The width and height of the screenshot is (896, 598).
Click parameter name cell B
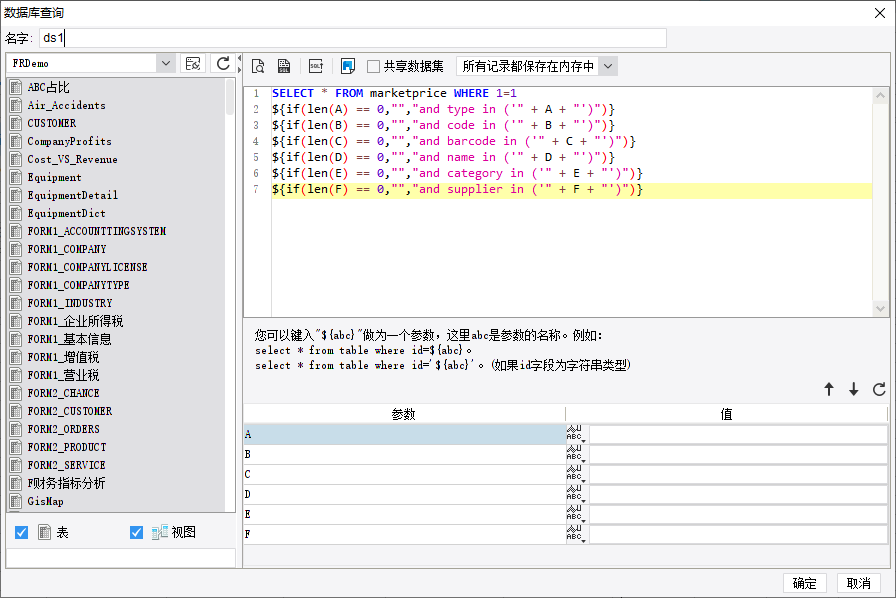[405, 454]
